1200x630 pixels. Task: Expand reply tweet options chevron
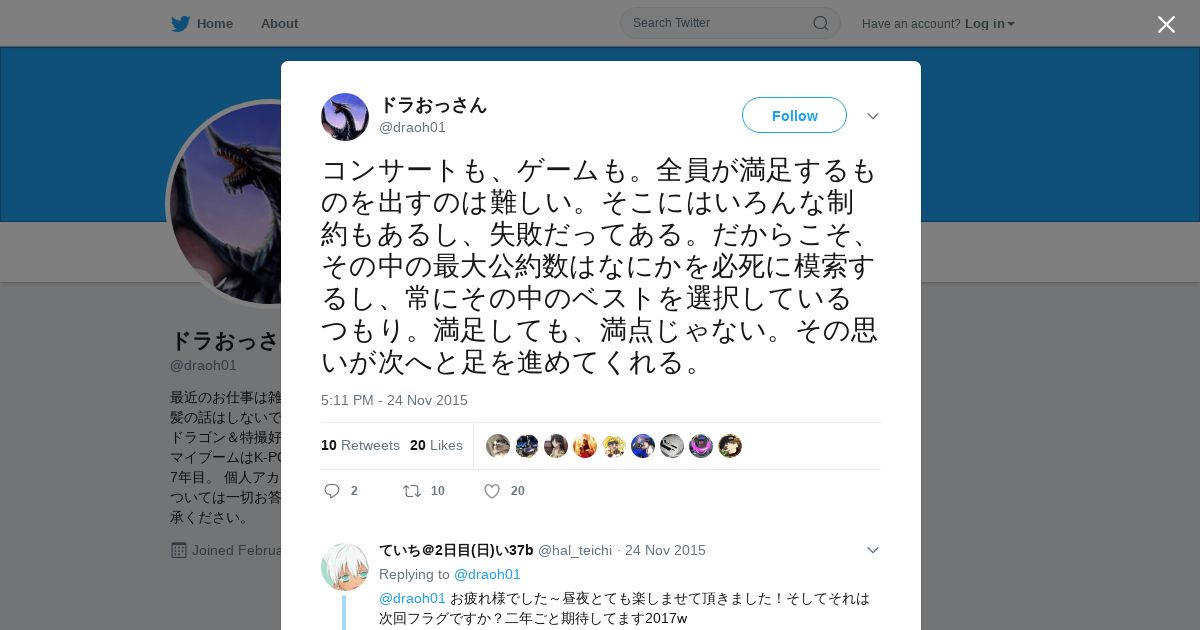point(872,550)
